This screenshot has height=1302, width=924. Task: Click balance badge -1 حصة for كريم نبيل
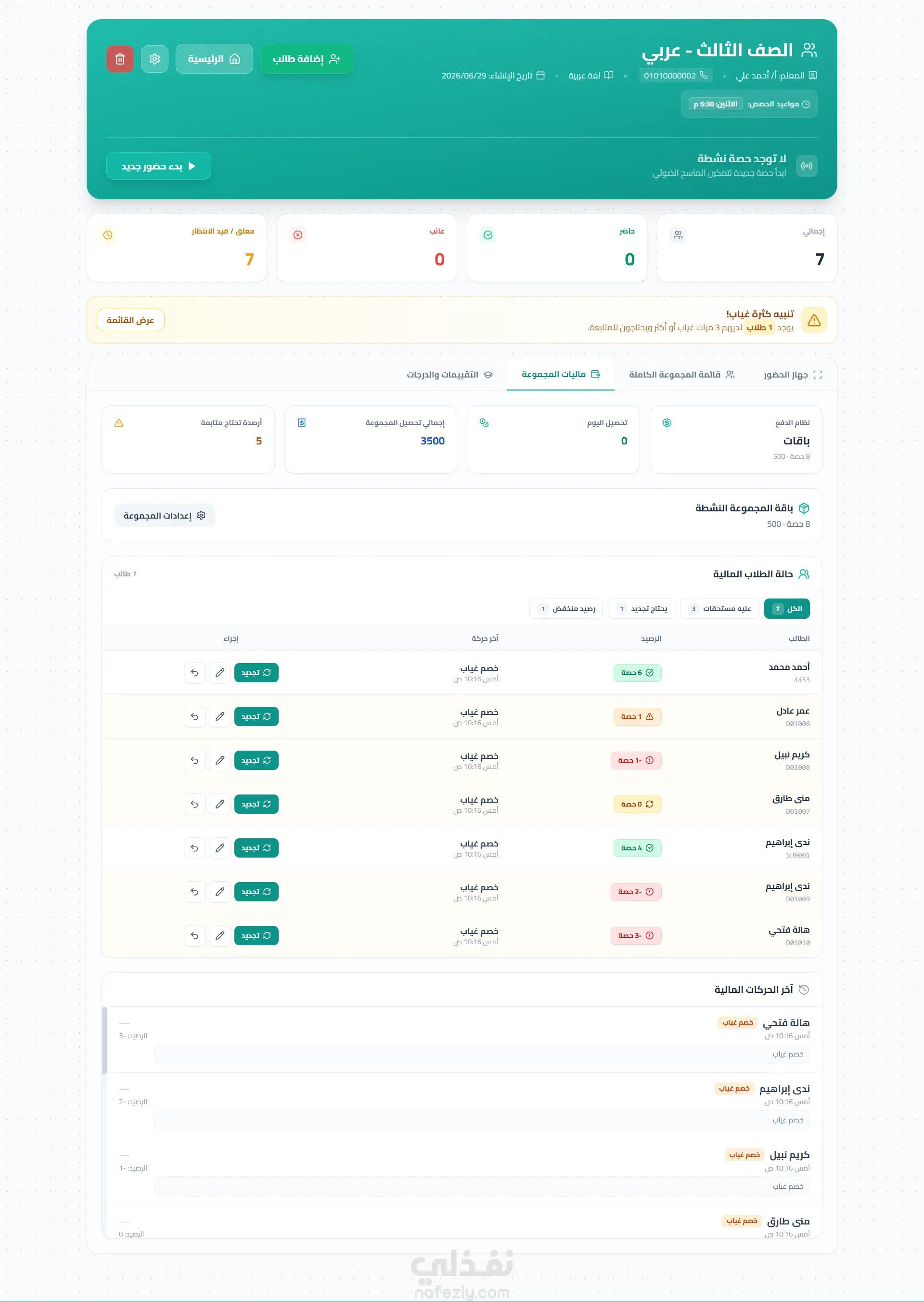click(x=636, y=761)
